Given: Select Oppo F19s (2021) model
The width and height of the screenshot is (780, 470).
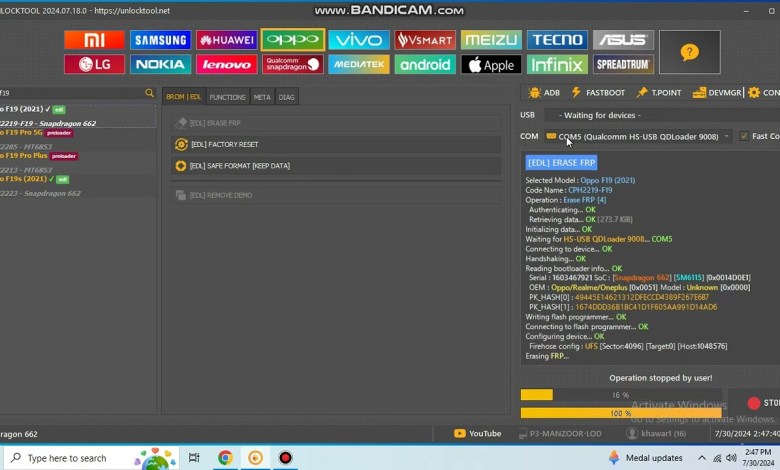Looking at the screenshot, I should point(34,179).
